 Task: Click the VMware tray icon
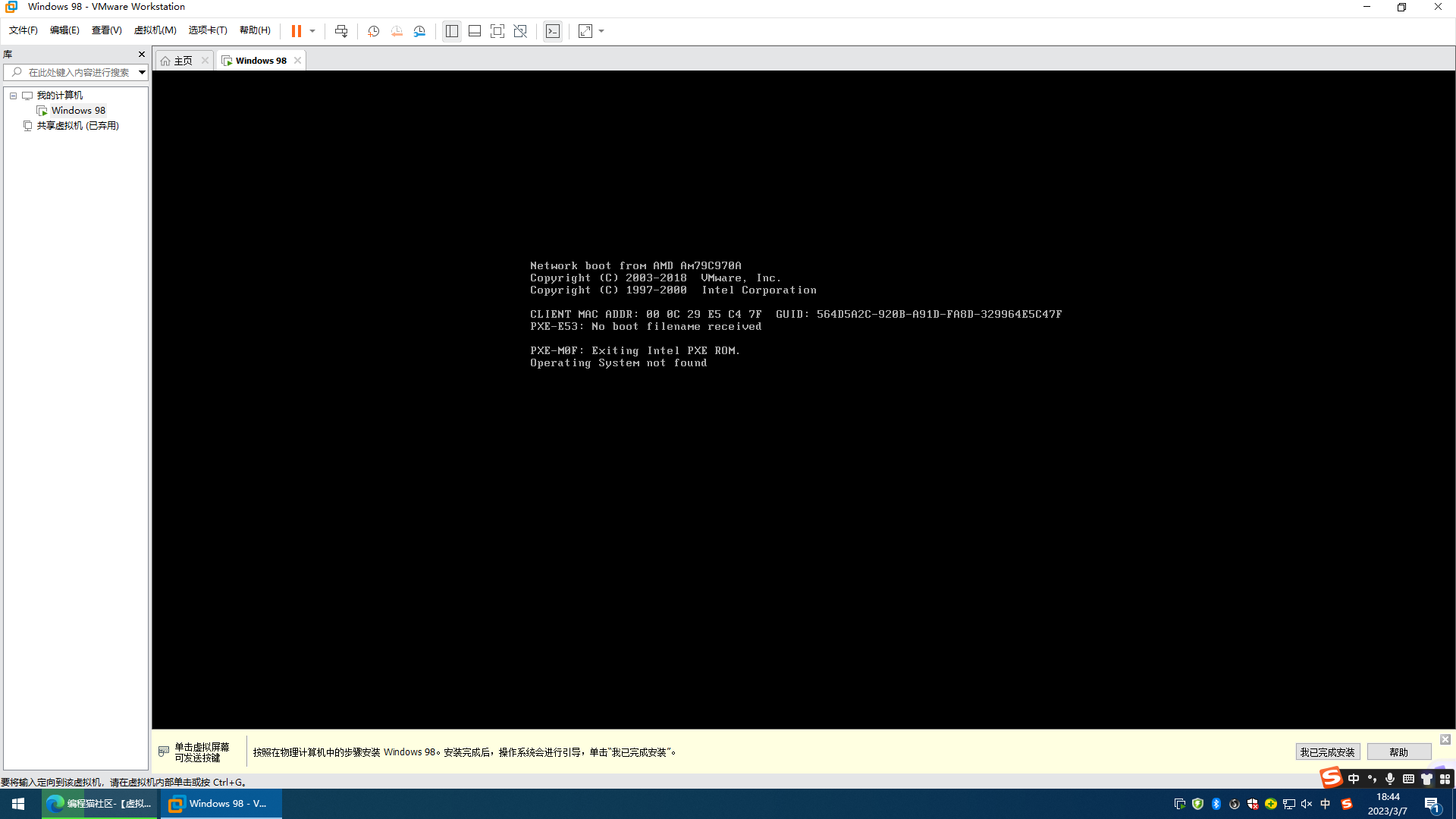[1180, 804]
